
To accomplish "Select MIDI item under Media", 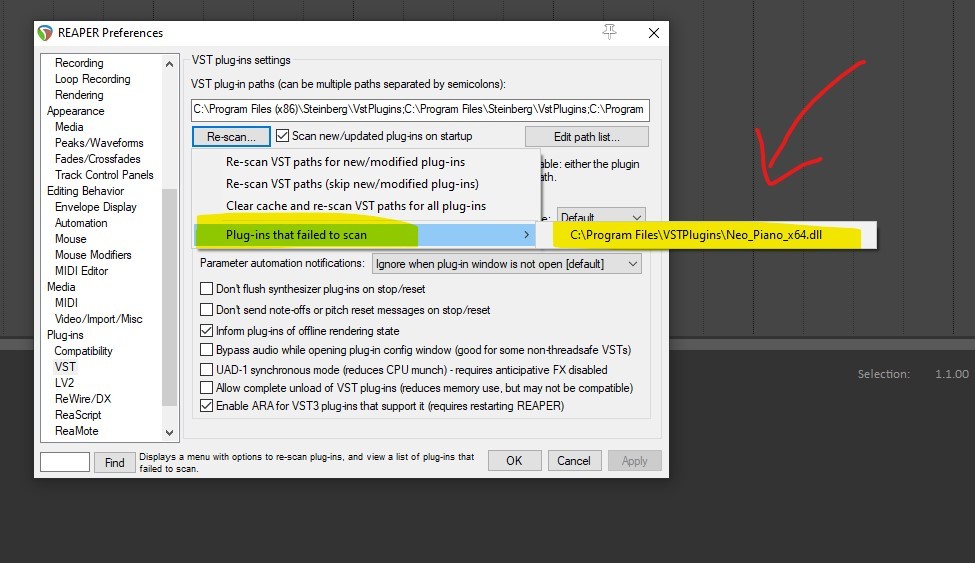I will click(67, 302).
